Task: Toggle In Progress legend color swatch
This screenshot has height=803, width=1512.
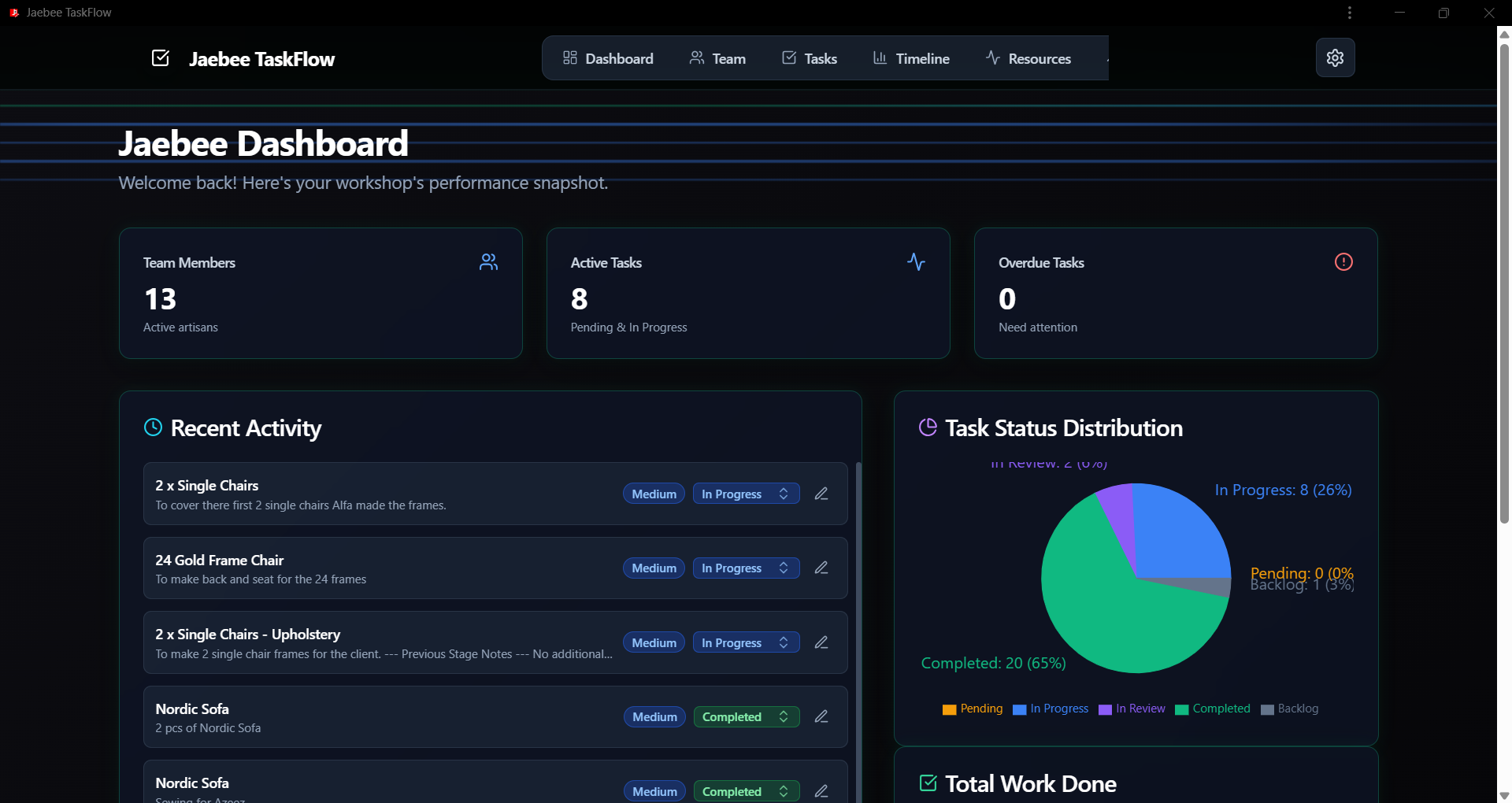Action: (1019, 709)
